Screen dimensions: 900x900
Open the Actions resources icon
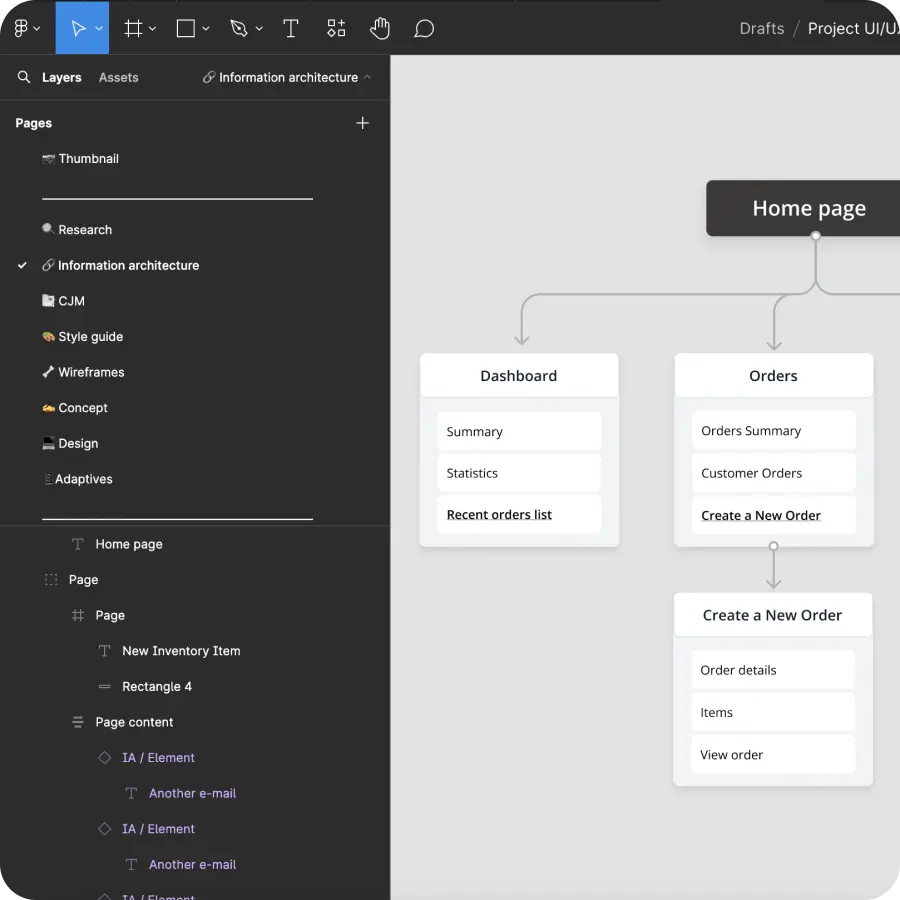[x=335, y=28]
